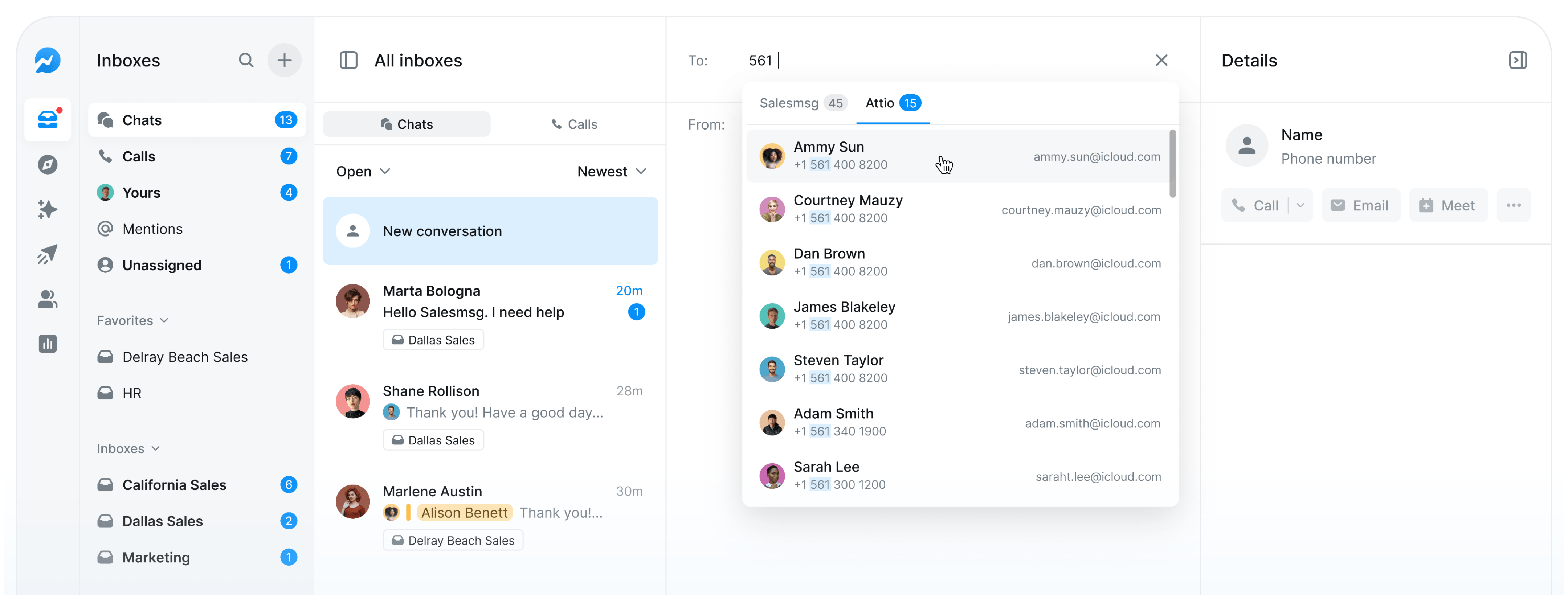Select Ammy Sun from the contact list
This screenshot has height=595, width=1568.
[x=913, y=155]
